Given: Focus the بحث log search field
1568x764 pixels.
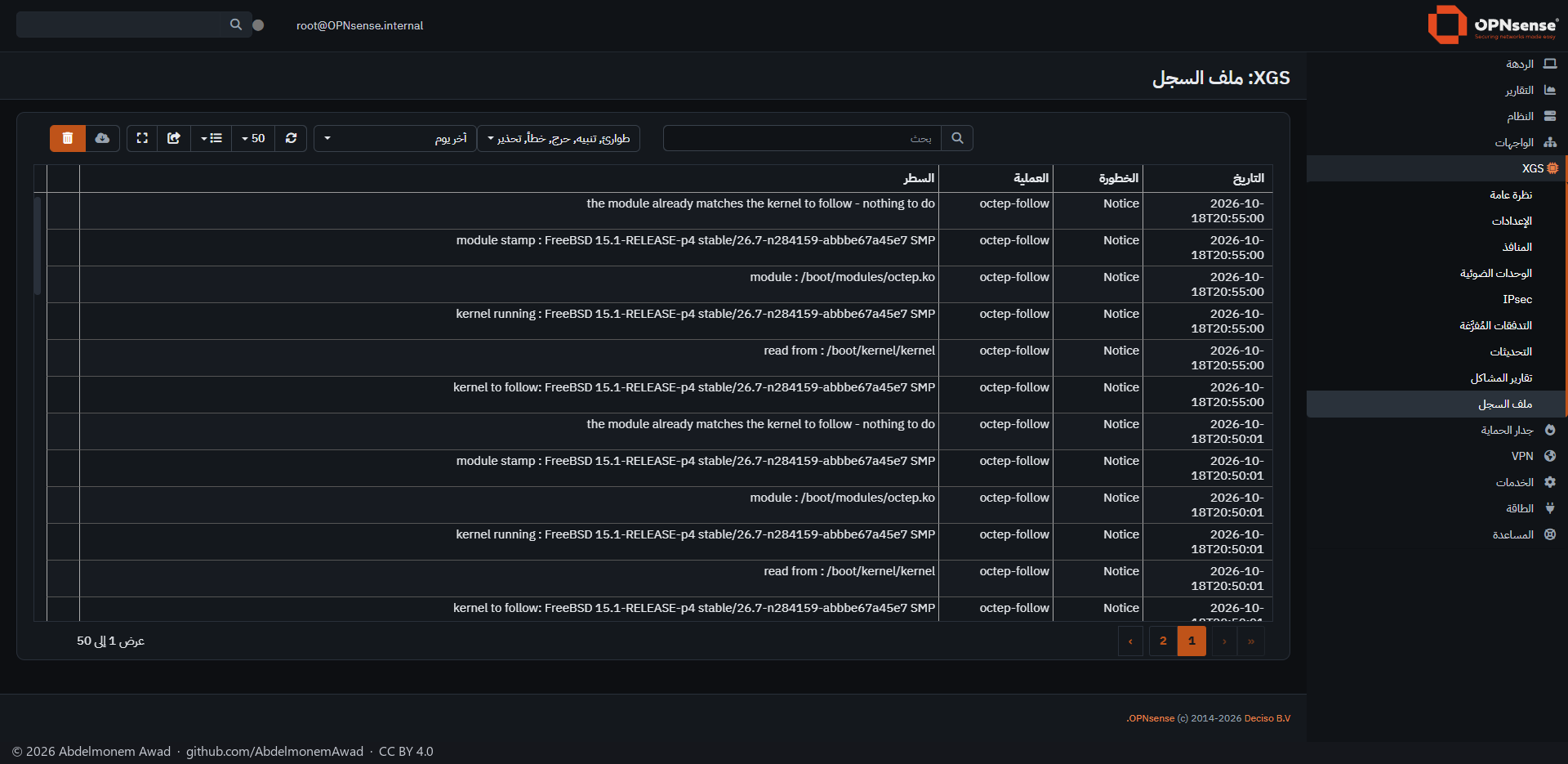Looking at the screenshot, I should tap(802, 138).
